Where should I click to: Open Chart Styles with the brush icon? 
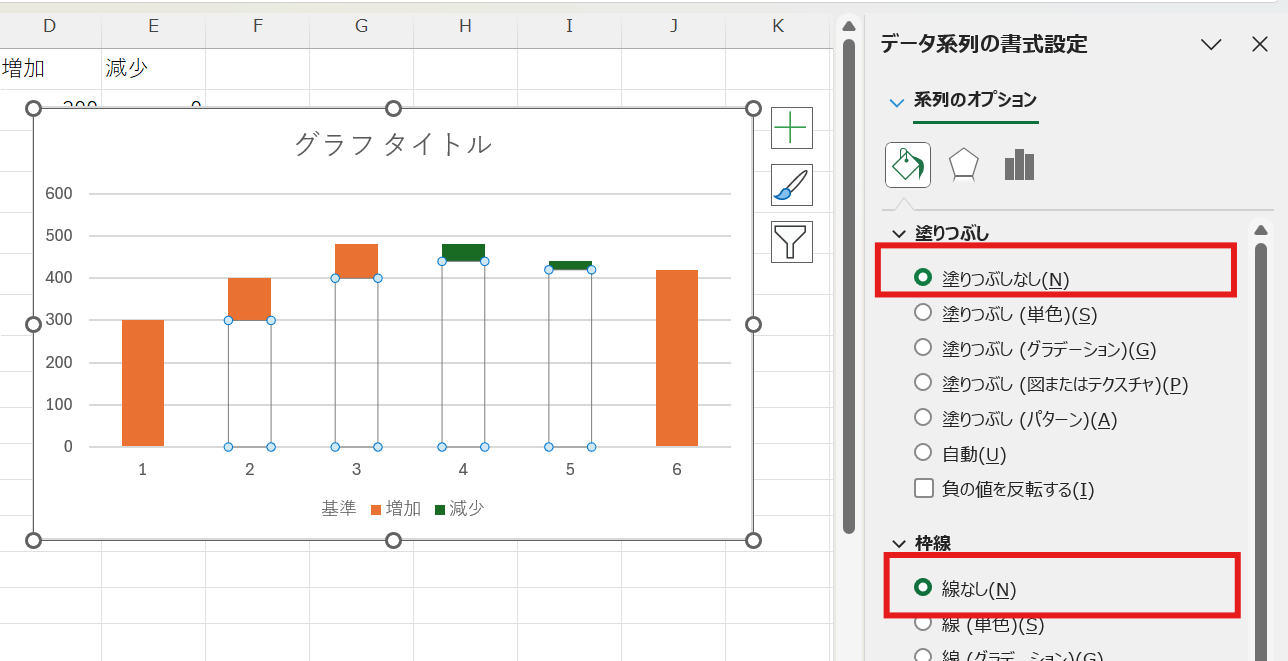pyautogui.click(x=790, y=185)
